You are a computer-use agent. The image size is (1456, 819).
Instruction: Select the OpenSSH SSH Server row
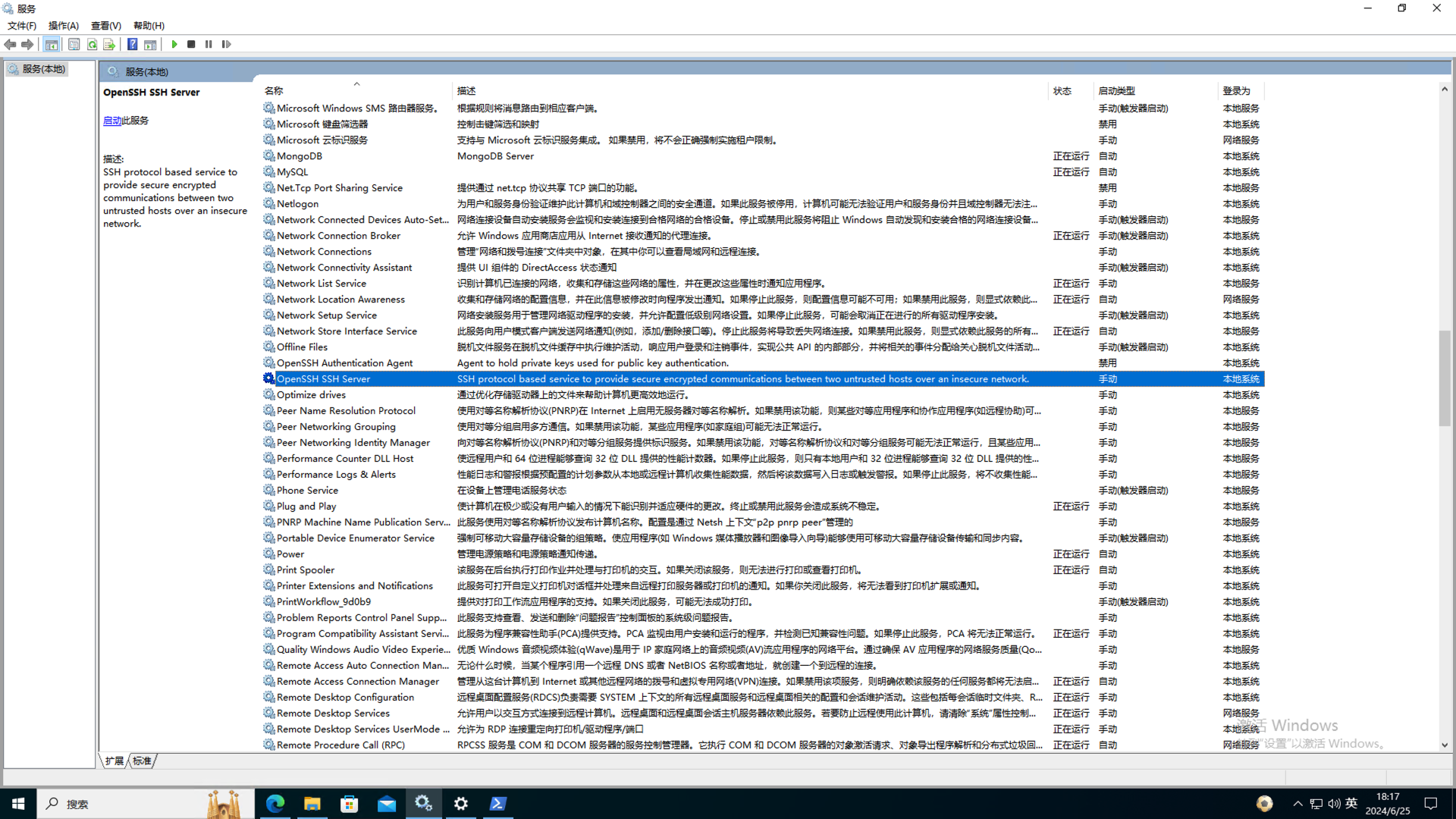coord(763,379)
